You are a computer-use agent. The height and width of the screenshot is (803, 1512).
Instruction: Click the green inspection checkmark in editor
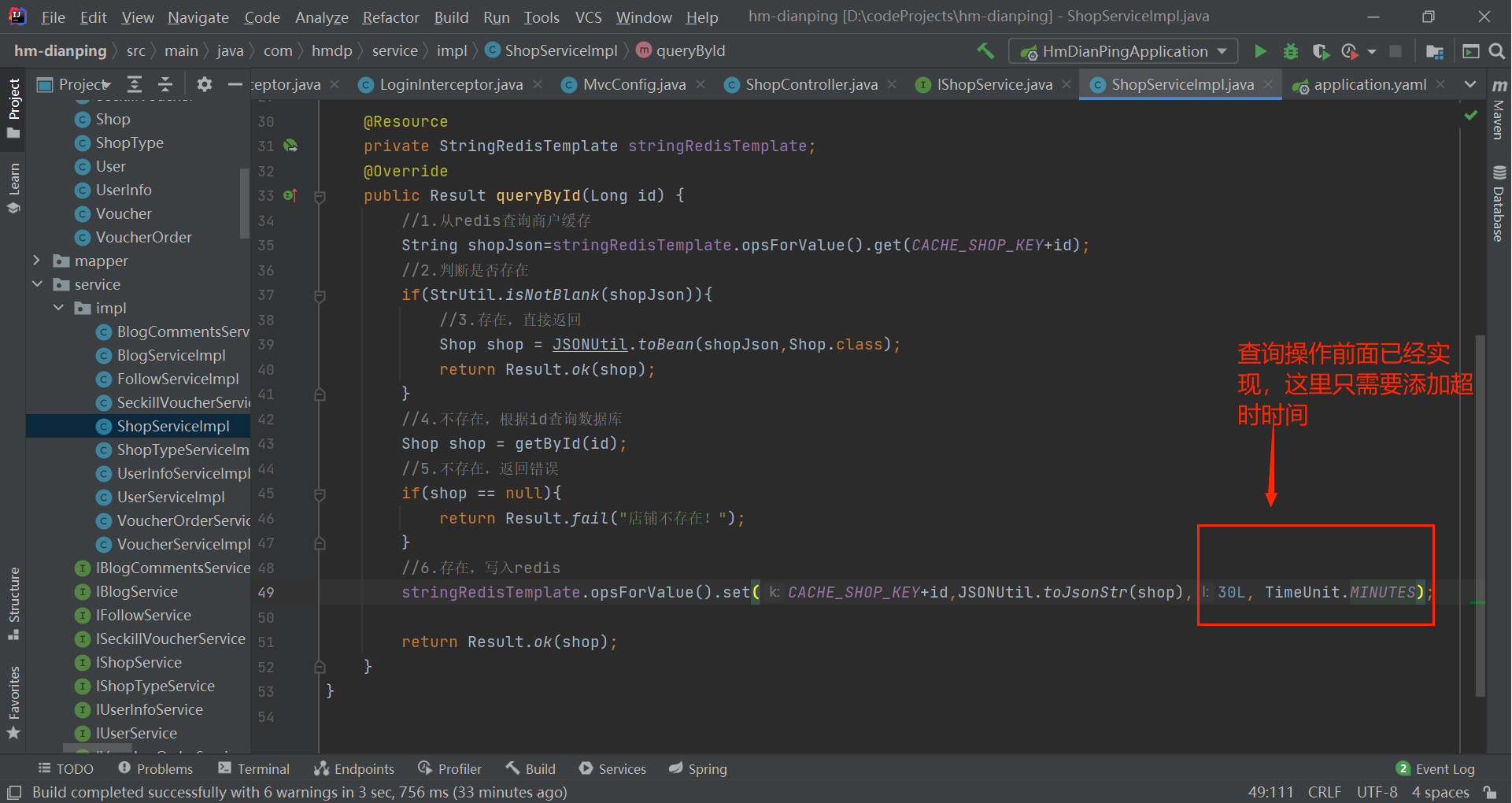tap(1470, 116)
